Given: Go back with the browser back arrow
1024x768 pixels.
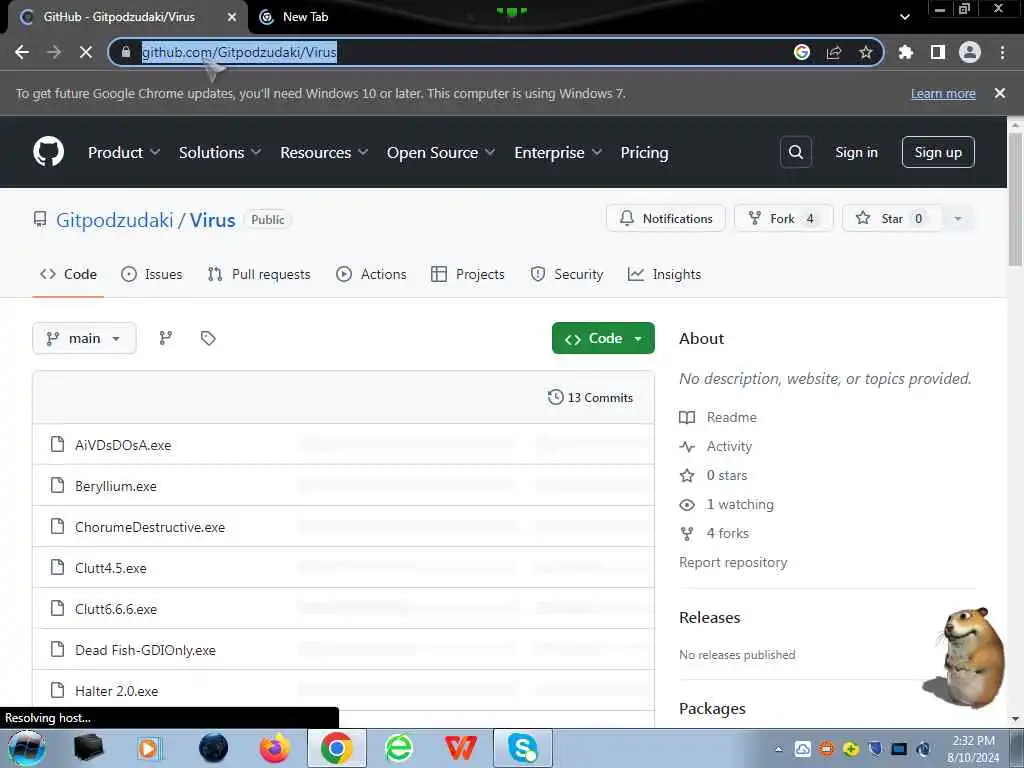Looking at the screenshot, I should [x=22, y=52].
